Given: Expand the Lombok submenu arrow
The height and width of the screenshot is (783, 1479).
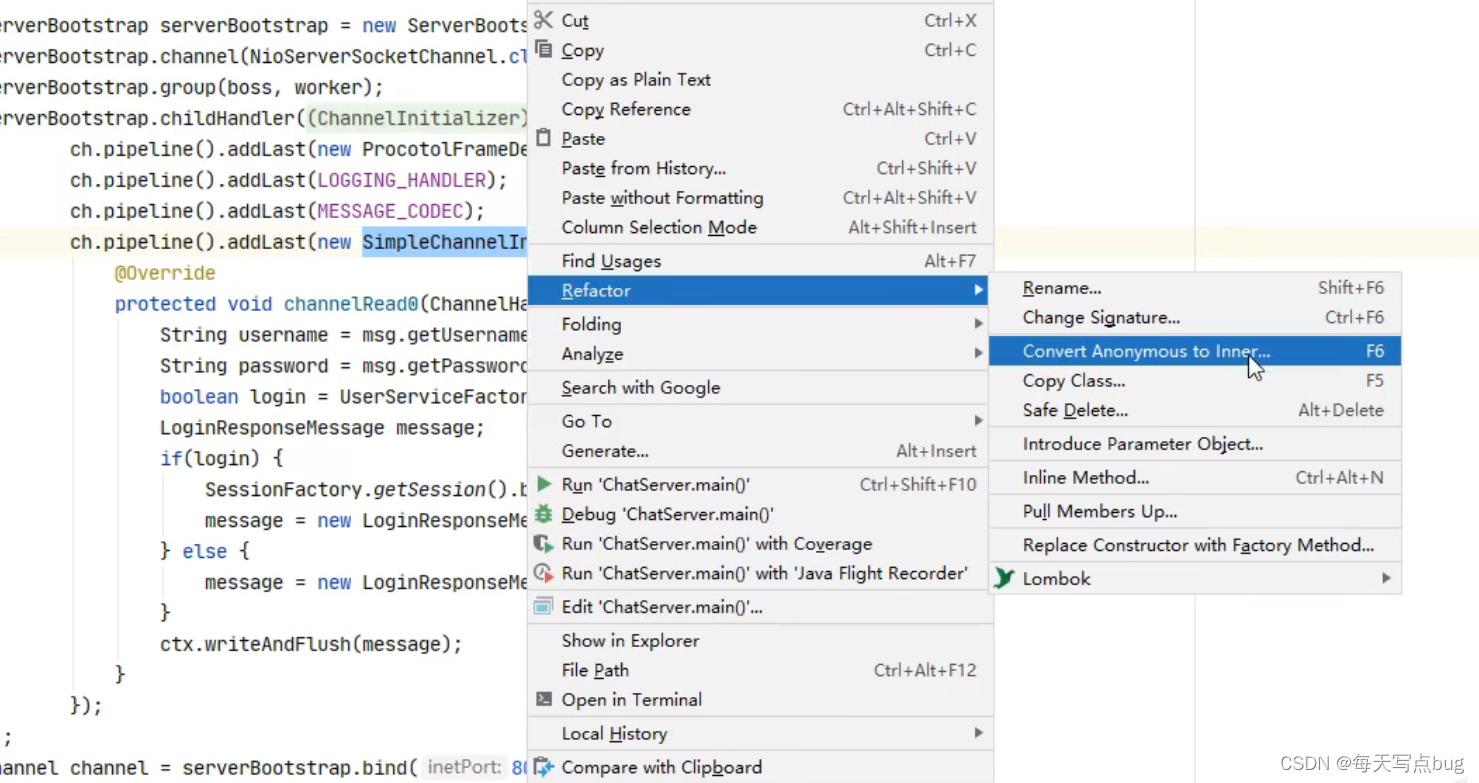Looking at the screenshot, I should click(1386, 578).
